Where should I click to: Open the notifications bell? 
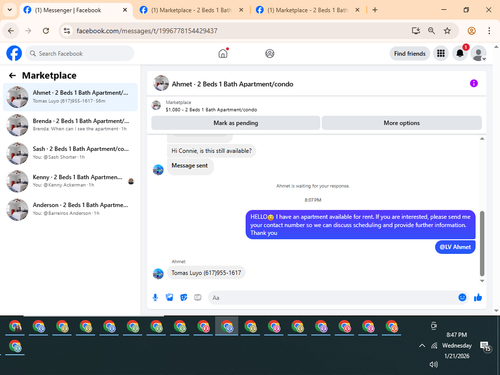(x=460, y=53)
